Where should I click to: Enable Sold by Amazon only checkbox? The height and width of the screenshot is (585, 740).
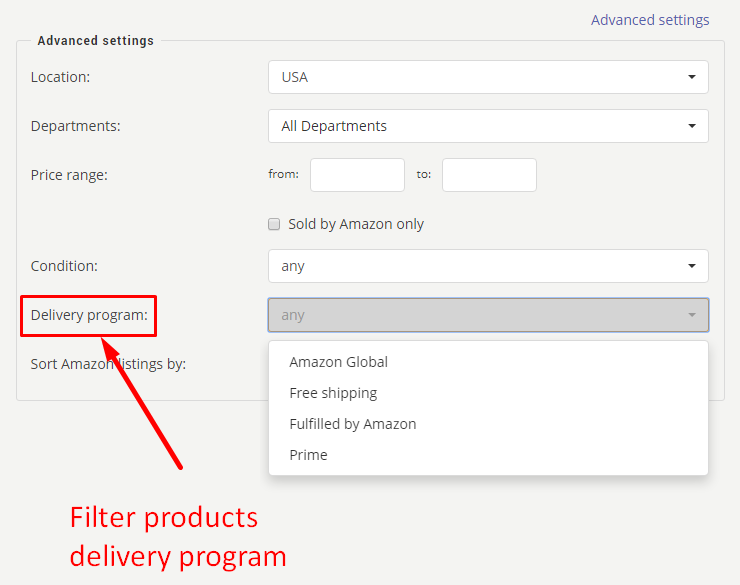[274, 224]
